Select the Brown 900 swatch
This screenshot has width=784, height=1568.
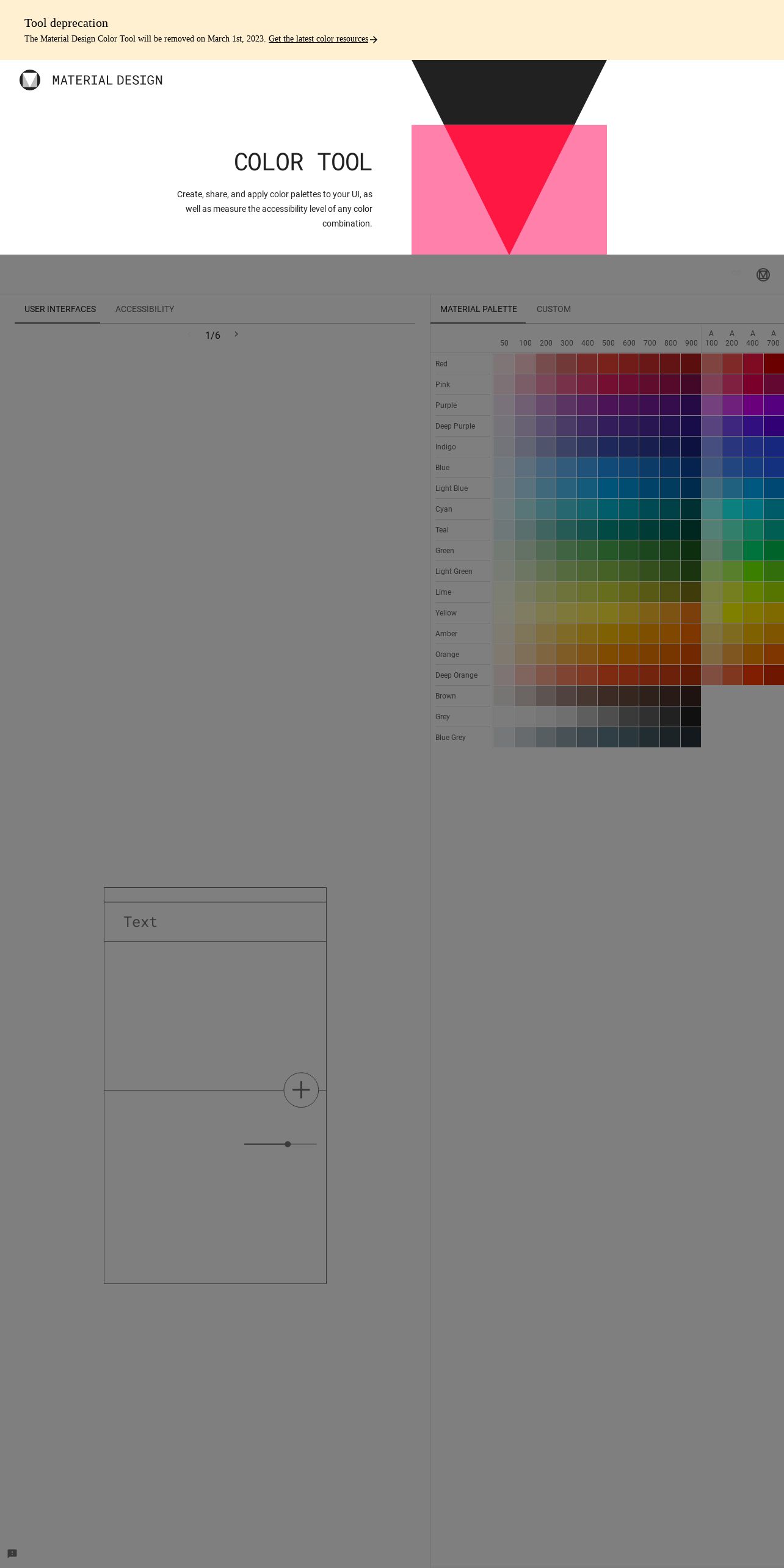(691, 696)
